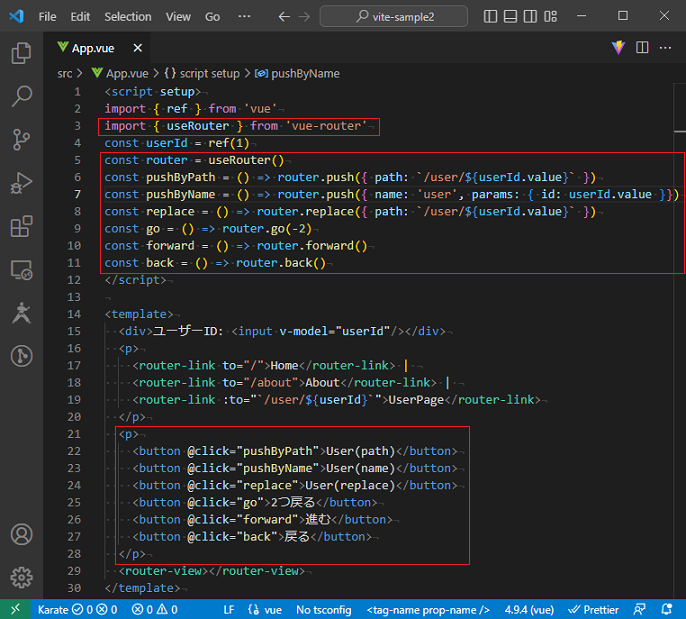Click v-model="userId" attribute on line 15
Image resolution: width=686 pixels, height=619 pixels.
(335, 331)
